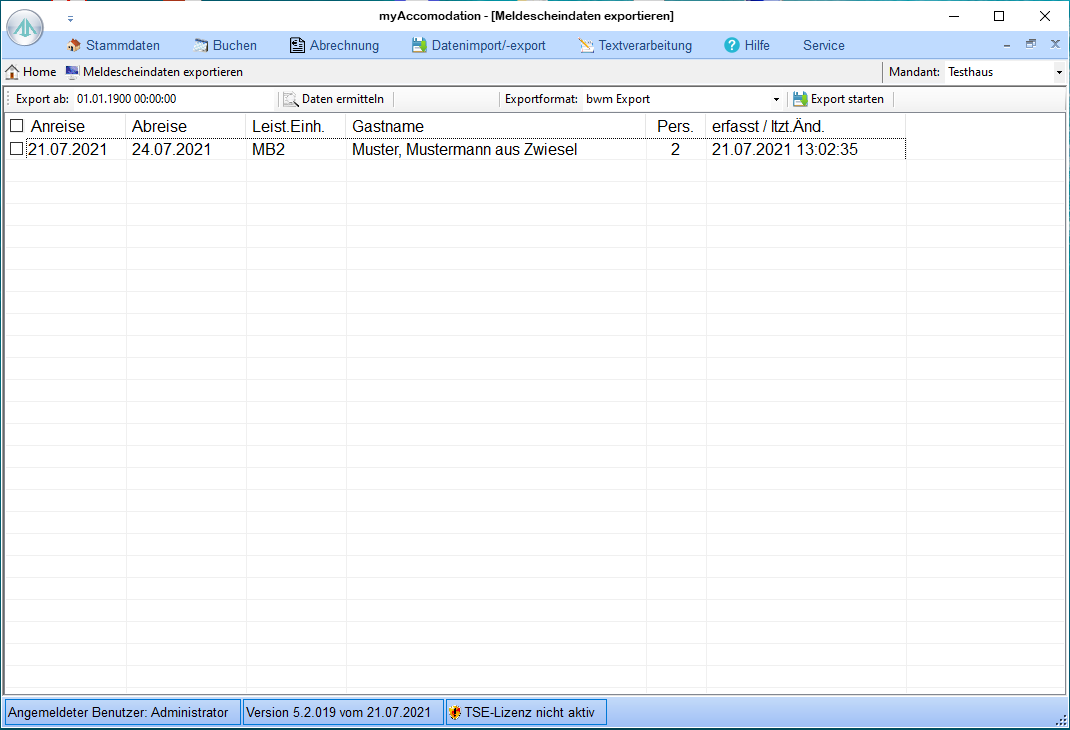Screen dimensions: 1070x730
Task: Open the Exportformat dropdown arrow
Action: click(x=776, y=100)
